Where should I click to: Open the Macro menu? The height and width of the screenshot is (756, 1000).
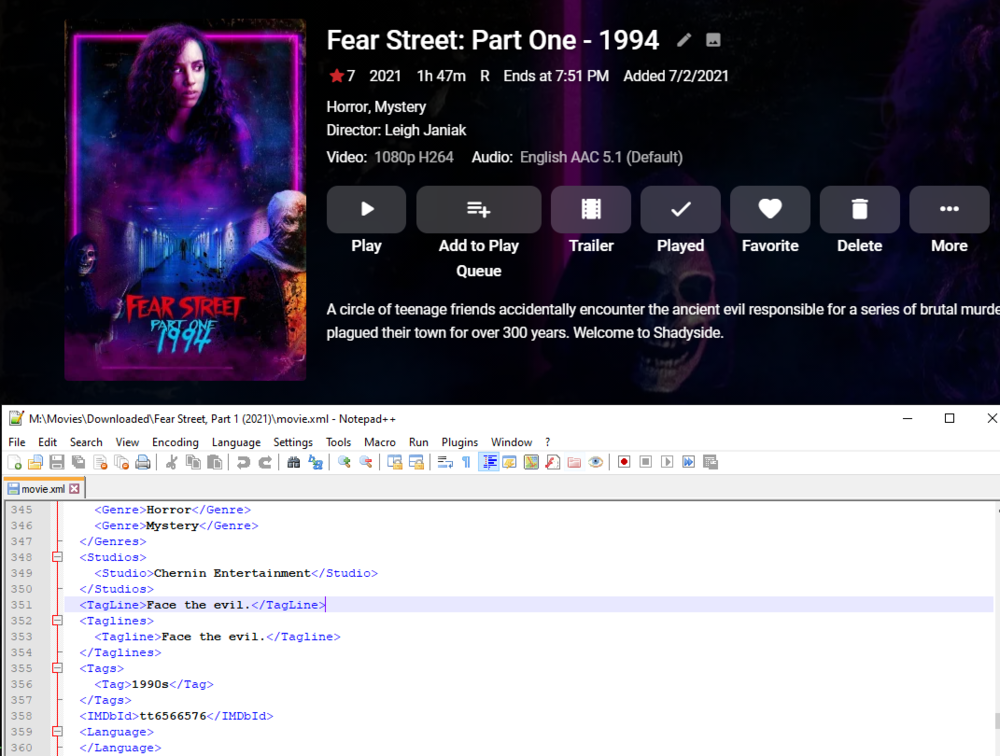pos(378,441)
